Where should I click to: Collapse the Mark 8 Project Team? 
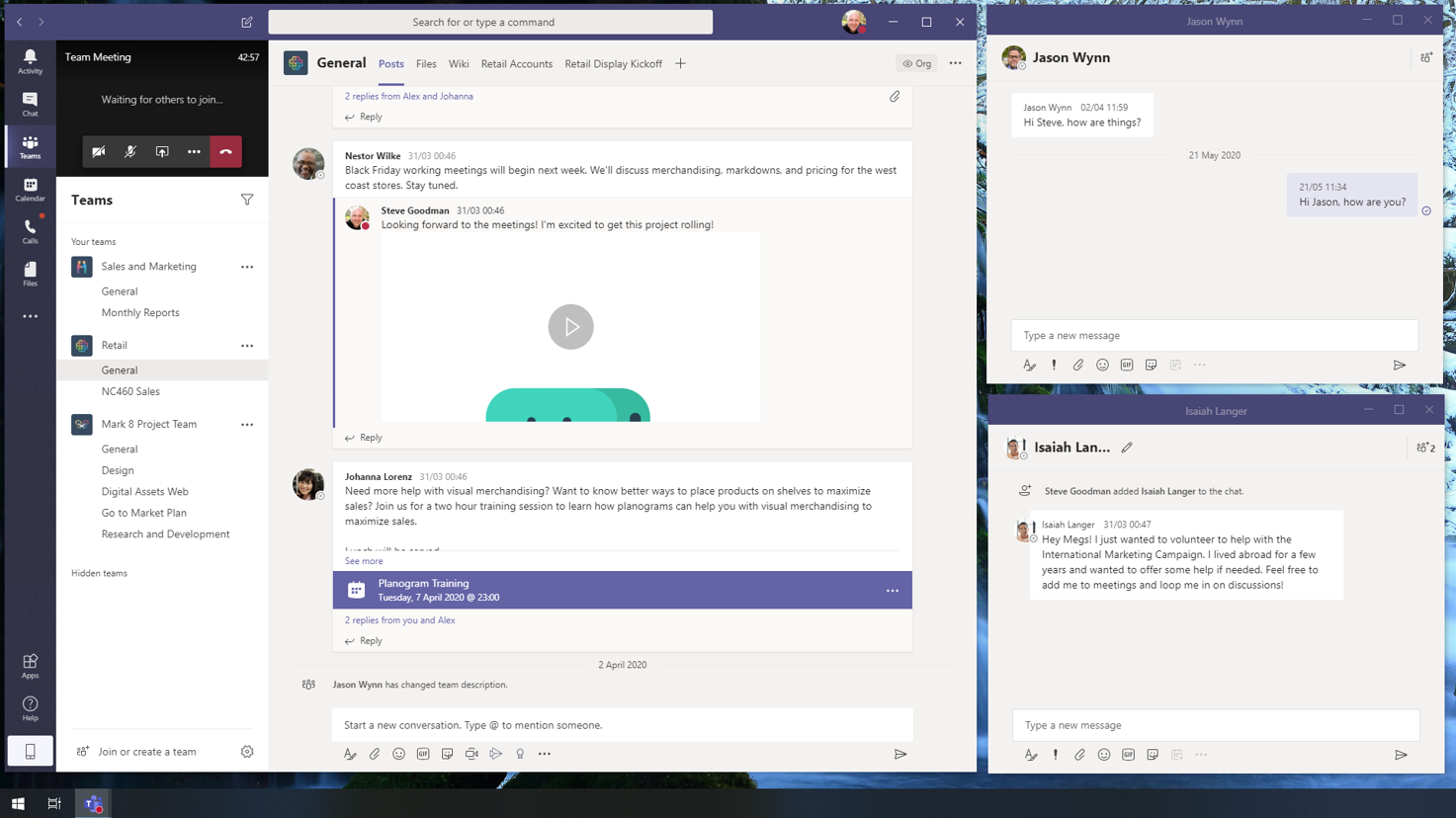point(148,424)
